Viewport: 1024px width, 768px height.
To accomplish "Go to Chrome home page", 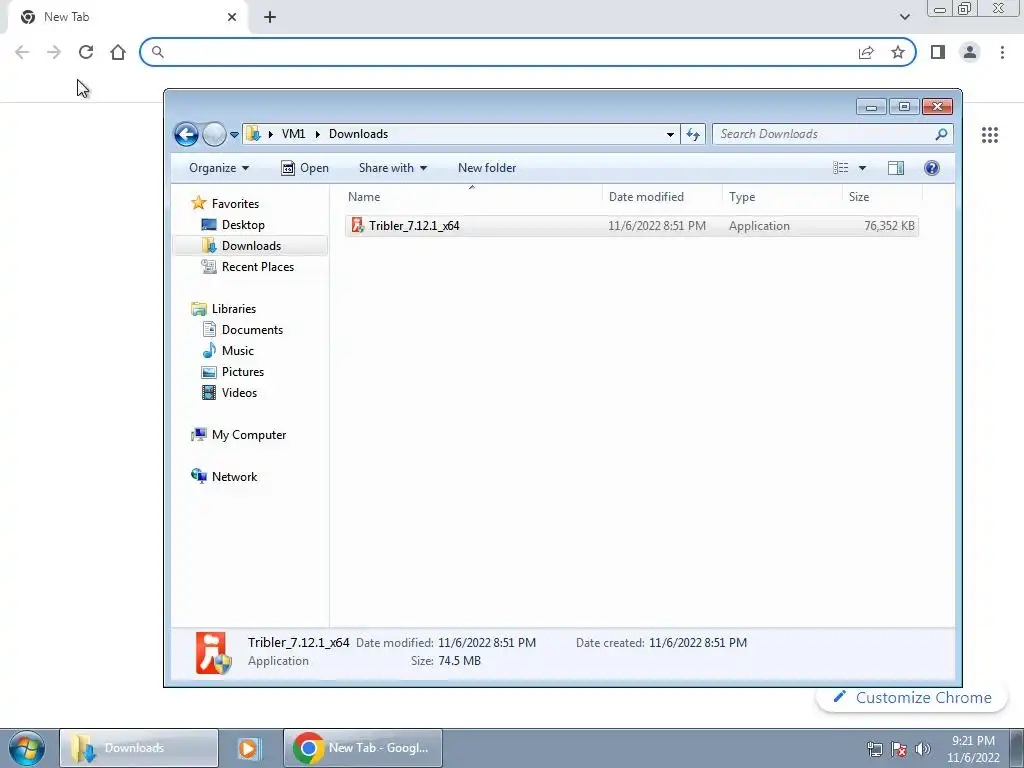I will tap(118, 52).
